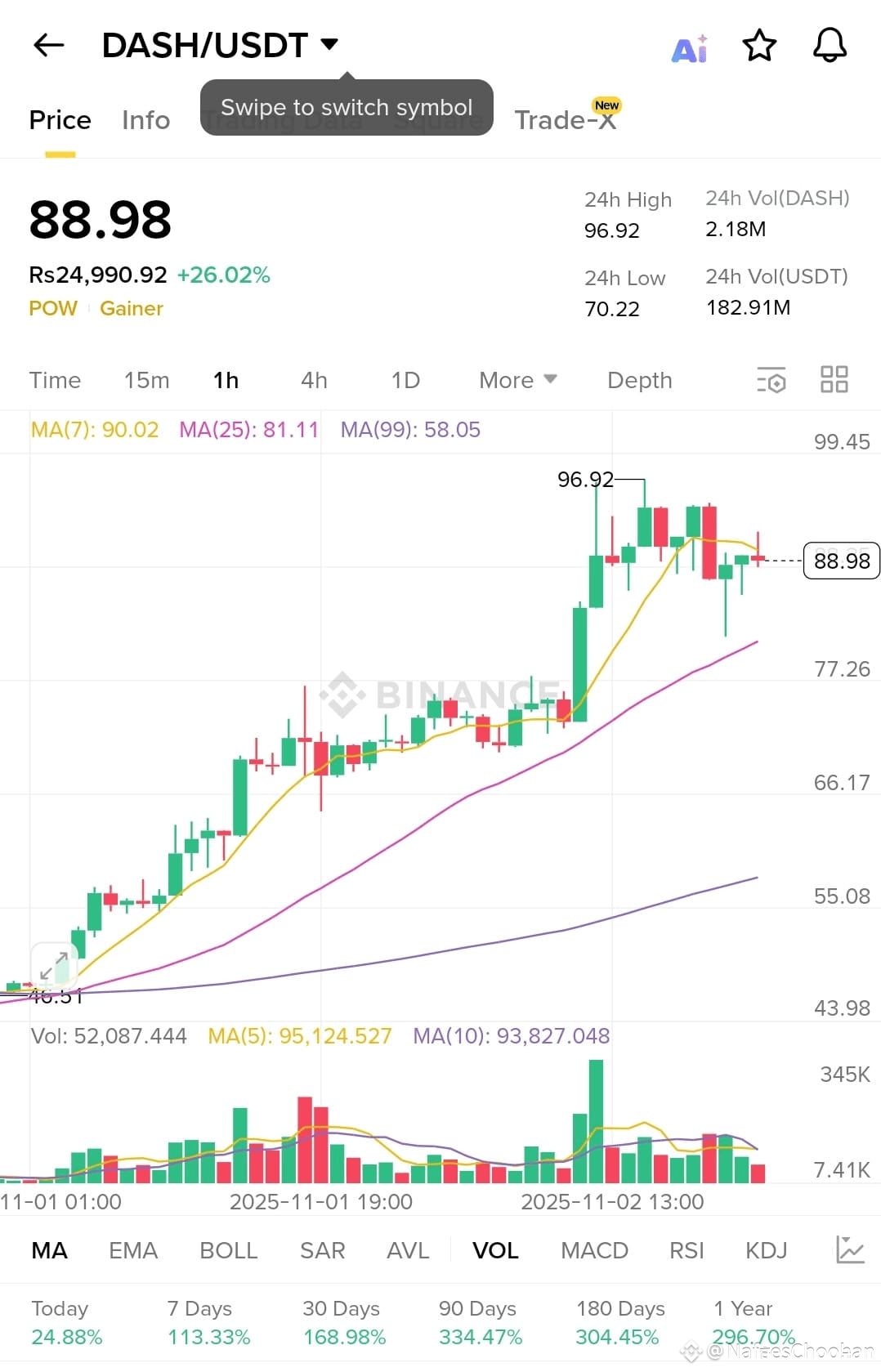Select the MACD sub-indicator
881x1372 pixels.
point(595,1250)
